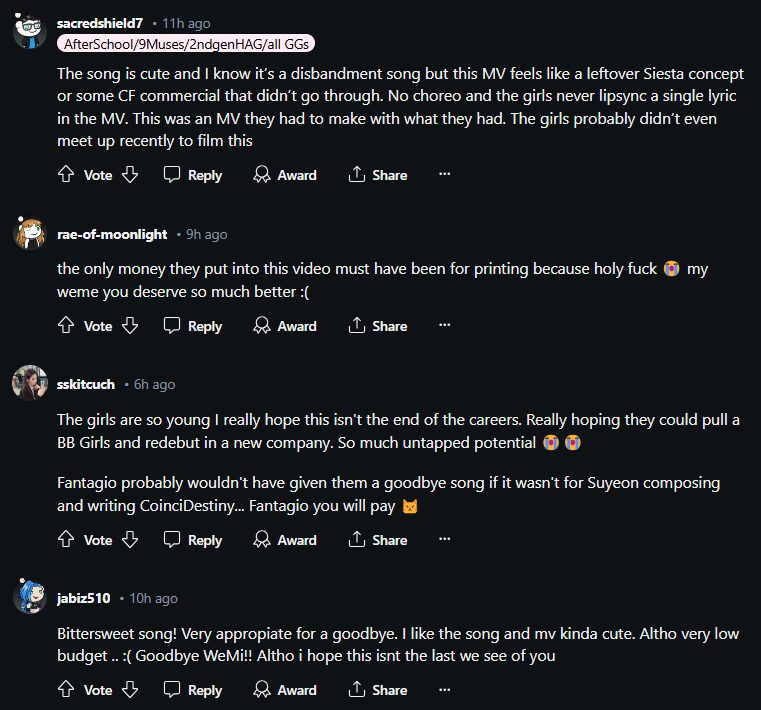Click sacredshield7's AfterSchool/9Muses user flair
This screenshot has height=710, width=761.
[186, 44]
